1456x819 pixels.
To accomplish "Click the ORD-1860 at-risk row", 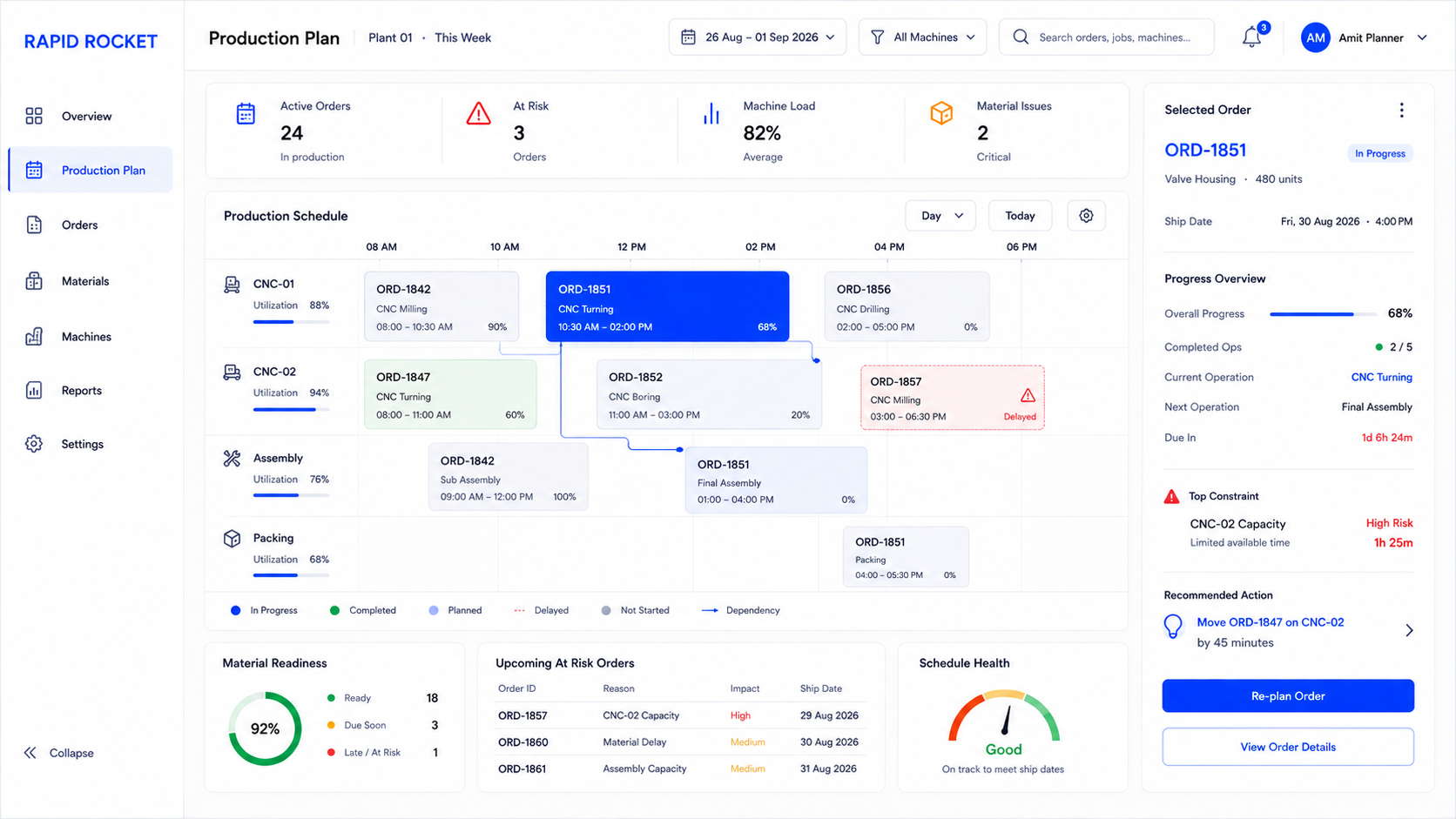I will click(680, 742).
